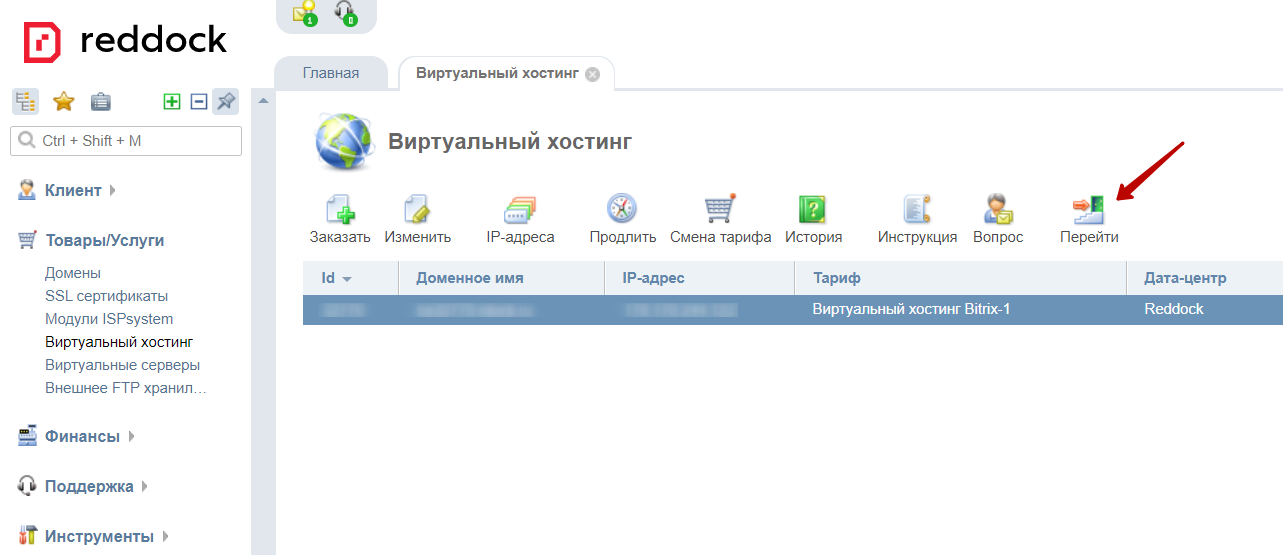Open Смена тарифа cart icon
This screenshot has width=1283, height=555.
[x=720, y=211]
